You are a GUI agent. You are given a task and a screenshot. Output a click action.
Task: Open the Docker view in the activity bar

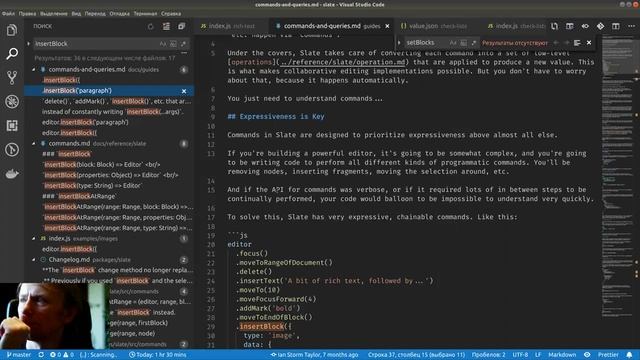click(12, 174)
